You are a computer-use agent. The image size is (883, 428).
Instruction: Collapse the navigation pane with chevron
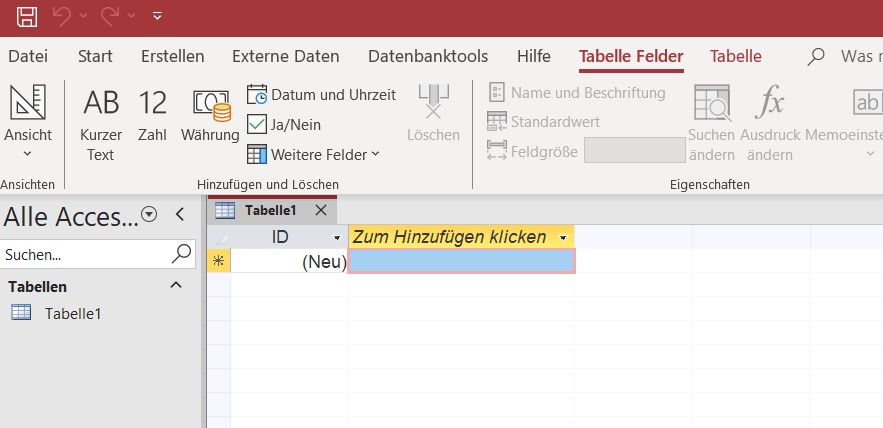coord(180,215)
